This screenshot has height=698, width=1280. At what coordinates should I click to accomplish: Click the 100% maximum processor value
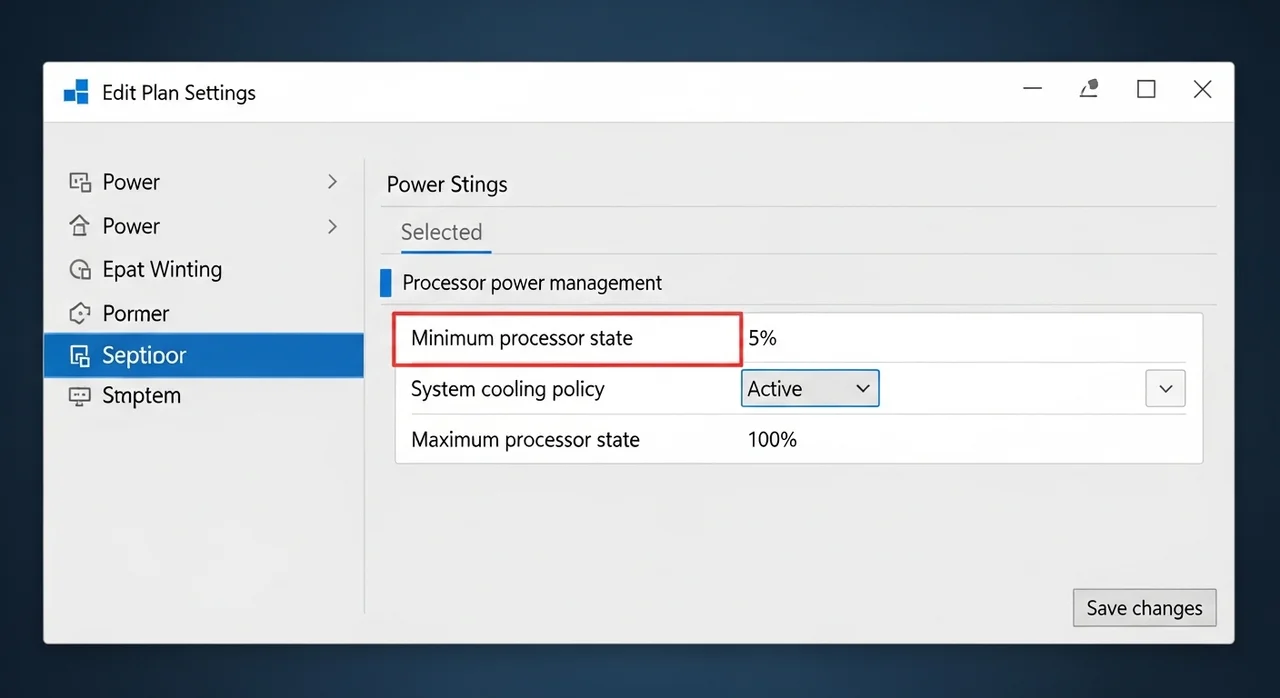(772, 440)
